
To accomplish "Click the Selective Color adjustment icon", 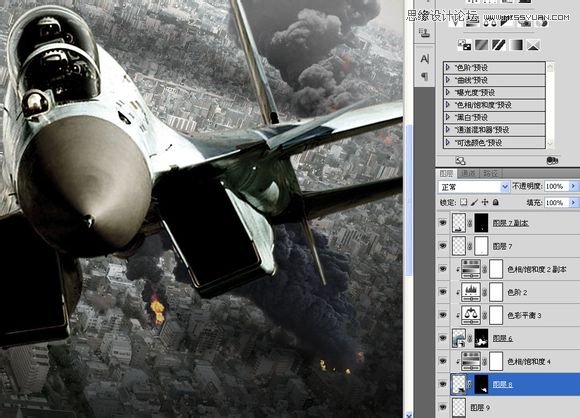I will 533,45.
